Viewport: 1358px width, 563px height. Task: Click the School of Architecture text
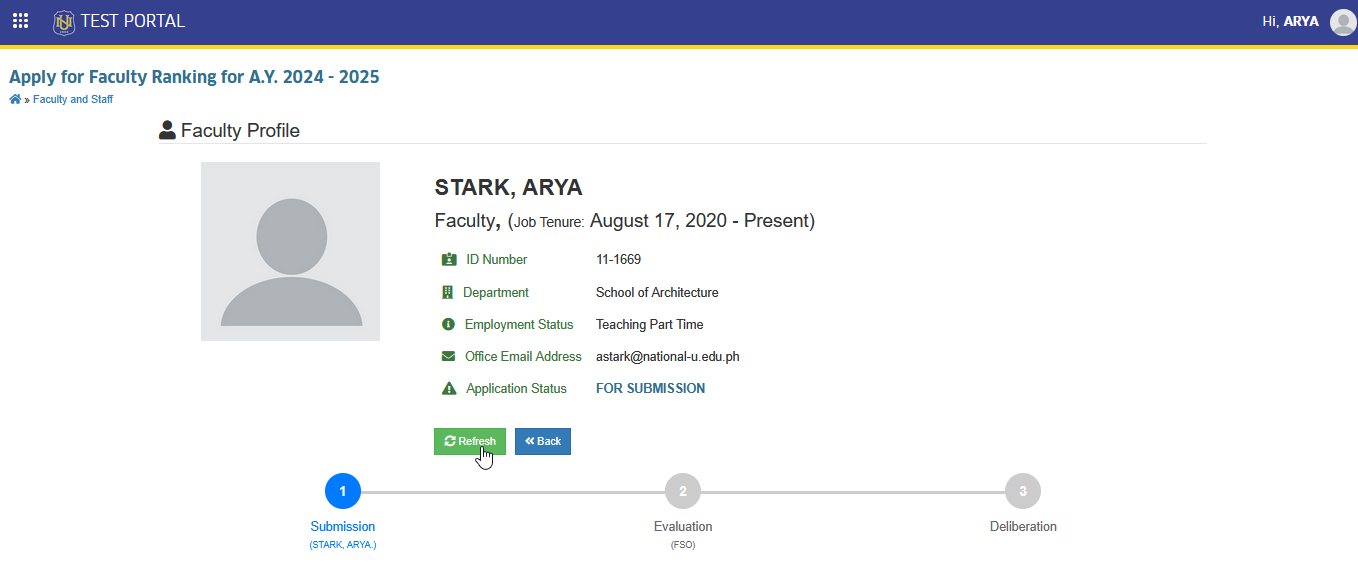pos(657,293)
